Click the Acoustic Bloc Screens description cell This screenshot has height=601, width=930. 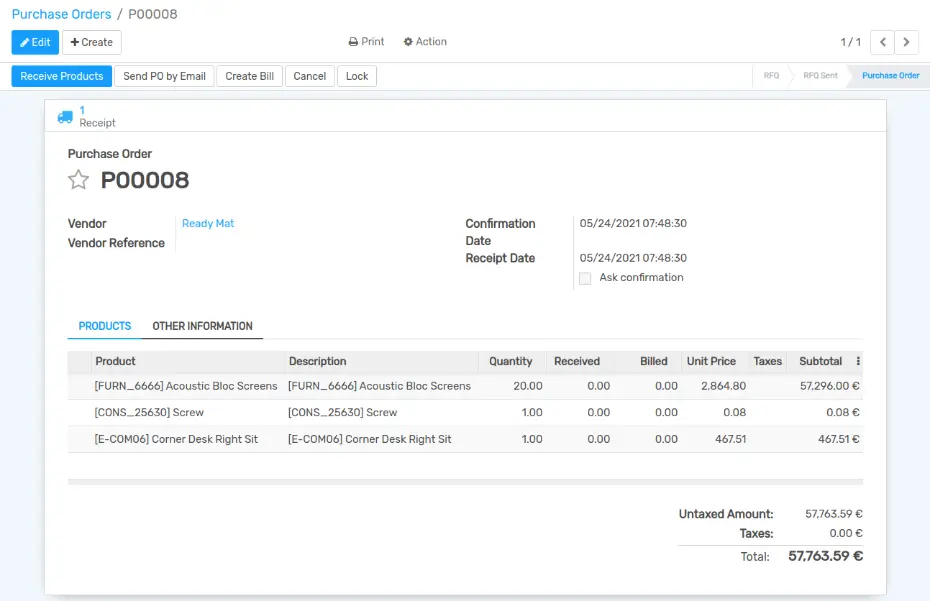[x=380, y=386]
